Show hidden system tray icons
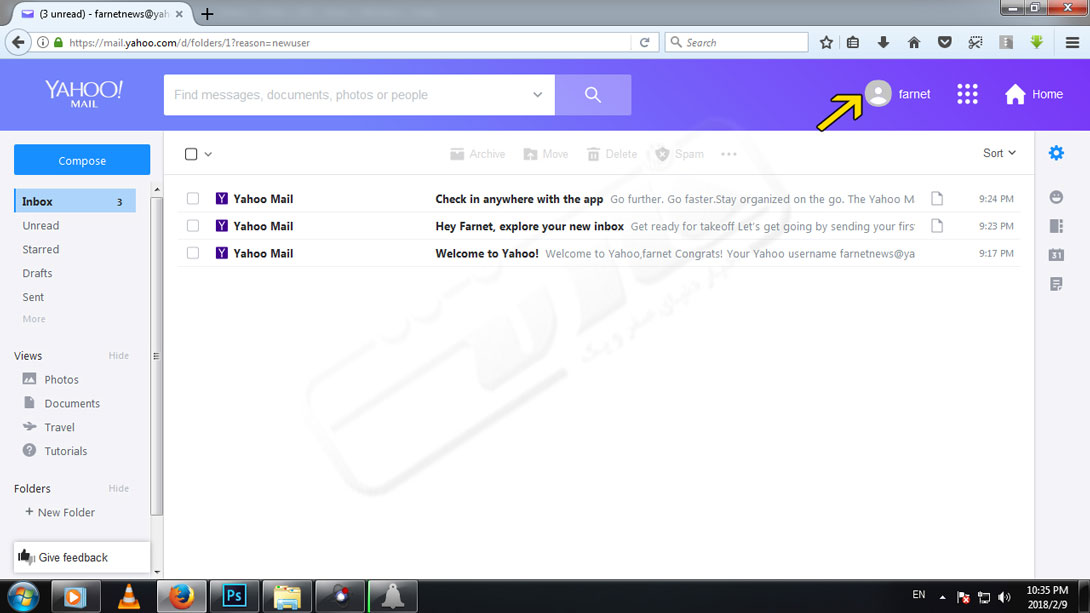The height and width of the screenshot is (613, 1090). [942, 597]
